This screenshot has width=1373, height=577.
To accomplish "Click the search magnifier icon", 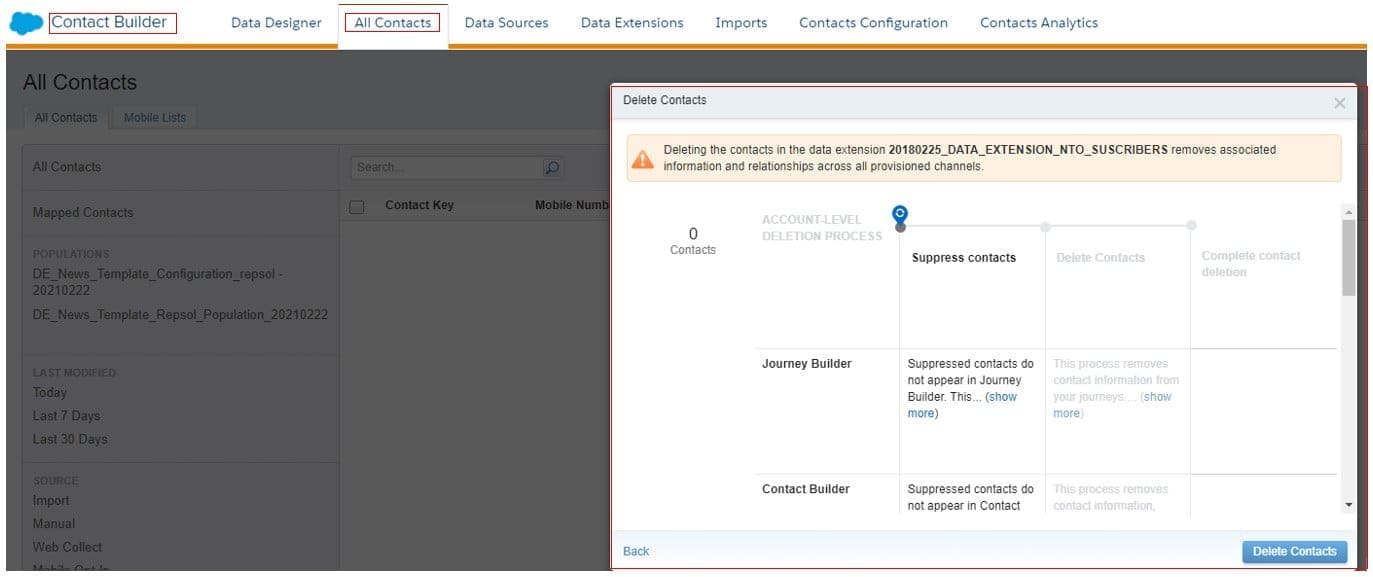I will [552, 168].
